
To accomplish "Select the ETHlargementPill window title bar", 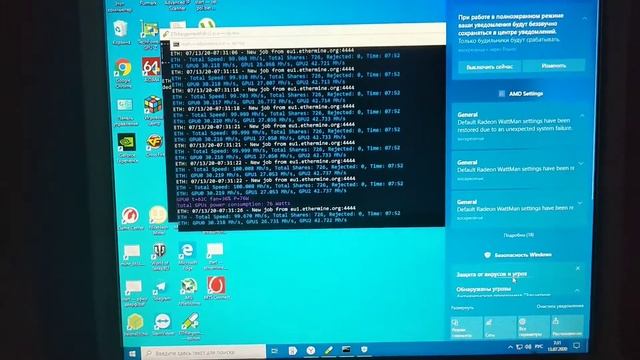I will coord(303,33).
